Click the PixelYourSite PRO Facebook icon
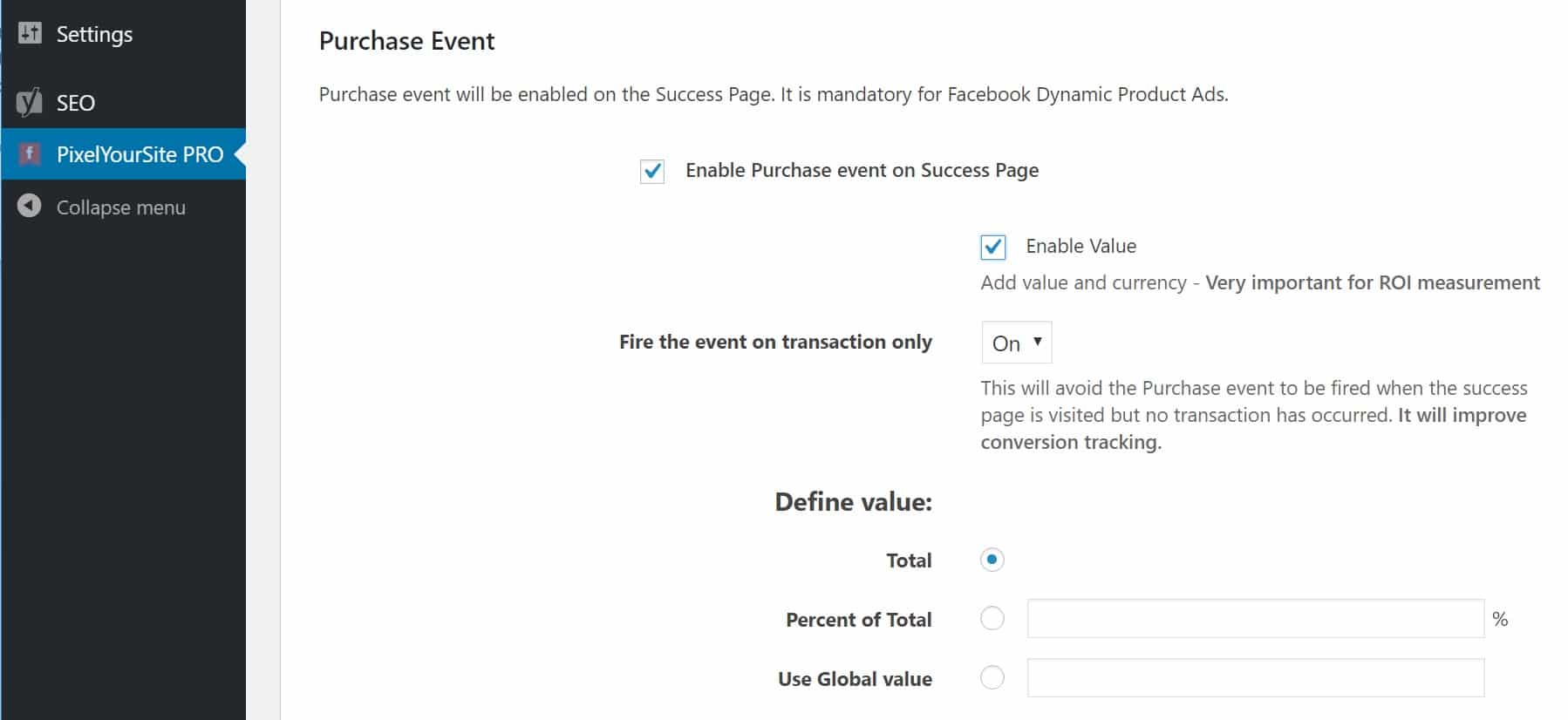 [30, 154]
